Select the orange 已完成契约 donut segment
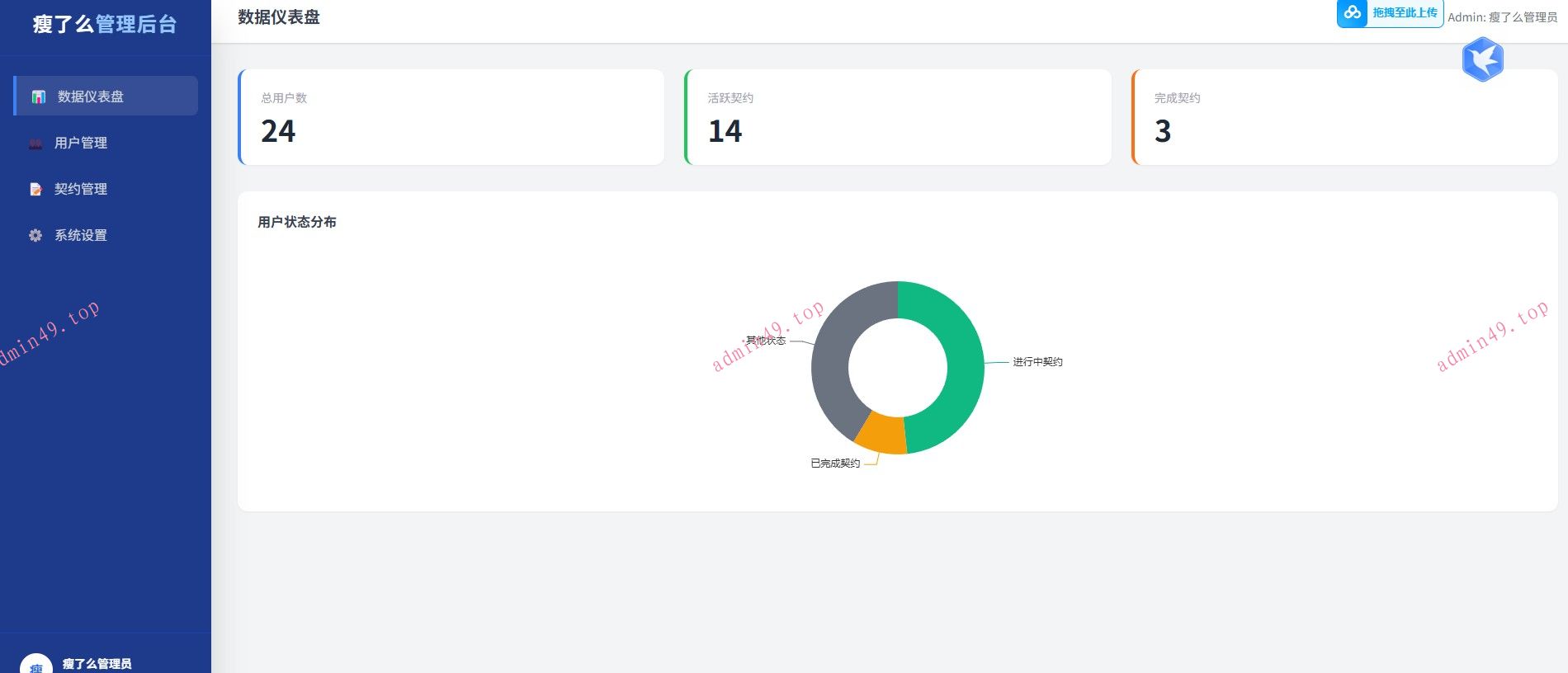The height and width of the screenshot is (673, 1568). tap(881, 435)
